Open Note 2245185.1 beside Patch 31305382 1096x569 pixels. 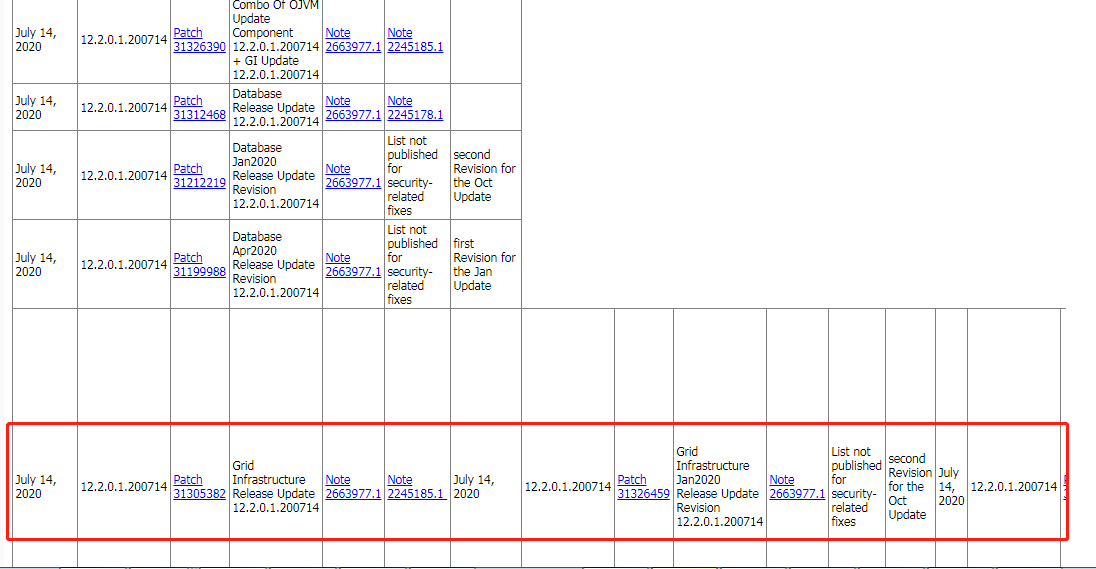click(x=415, y=487)
